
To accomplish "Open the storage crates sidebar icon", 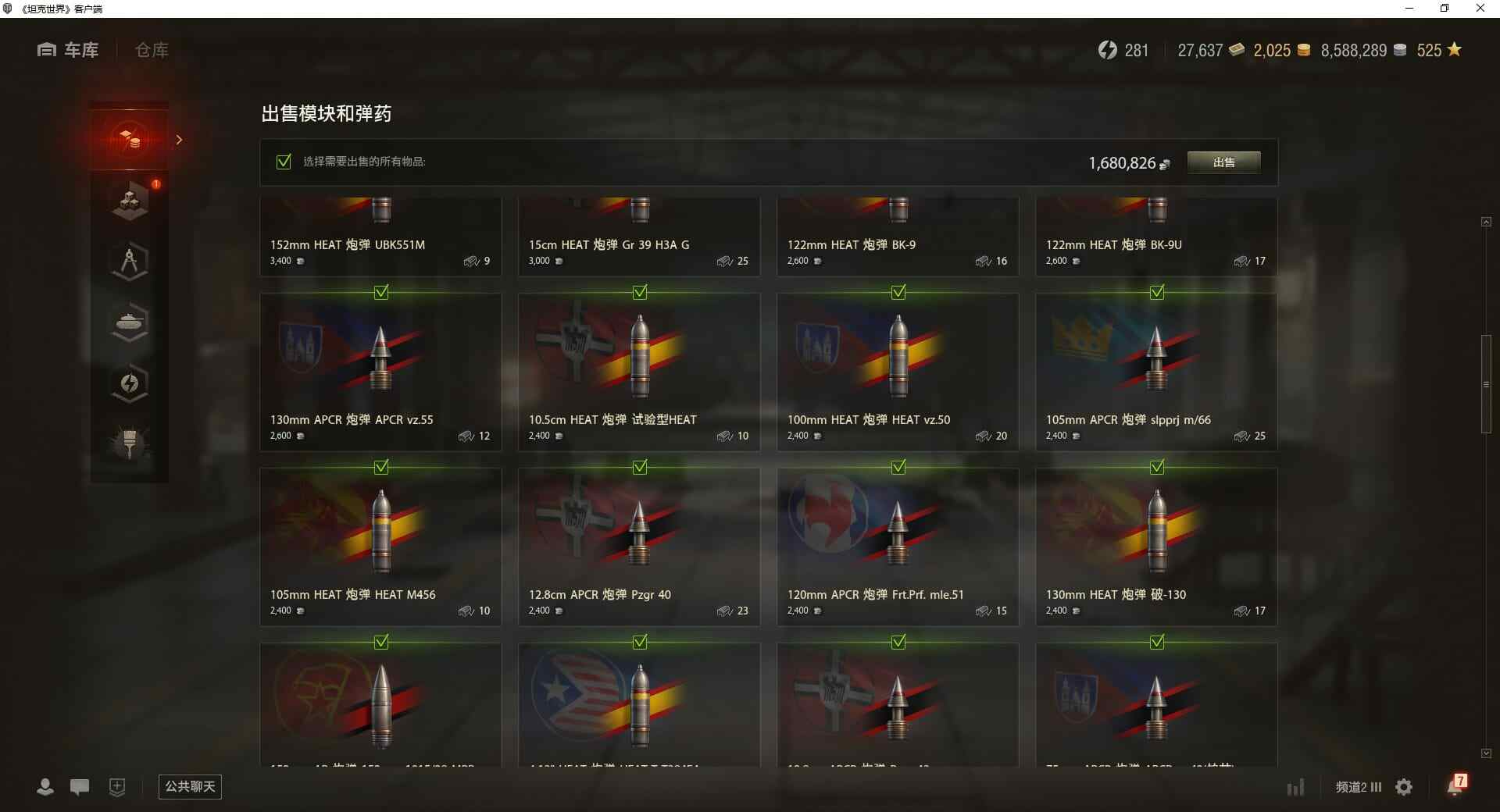I will (130, 201).
